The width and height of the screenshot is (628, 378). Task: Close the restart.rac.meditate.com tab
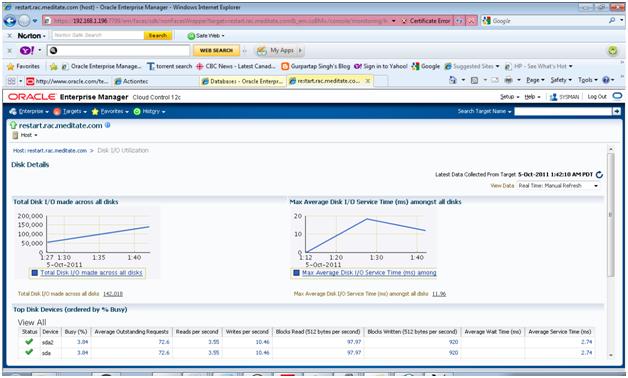coord(368,81)
